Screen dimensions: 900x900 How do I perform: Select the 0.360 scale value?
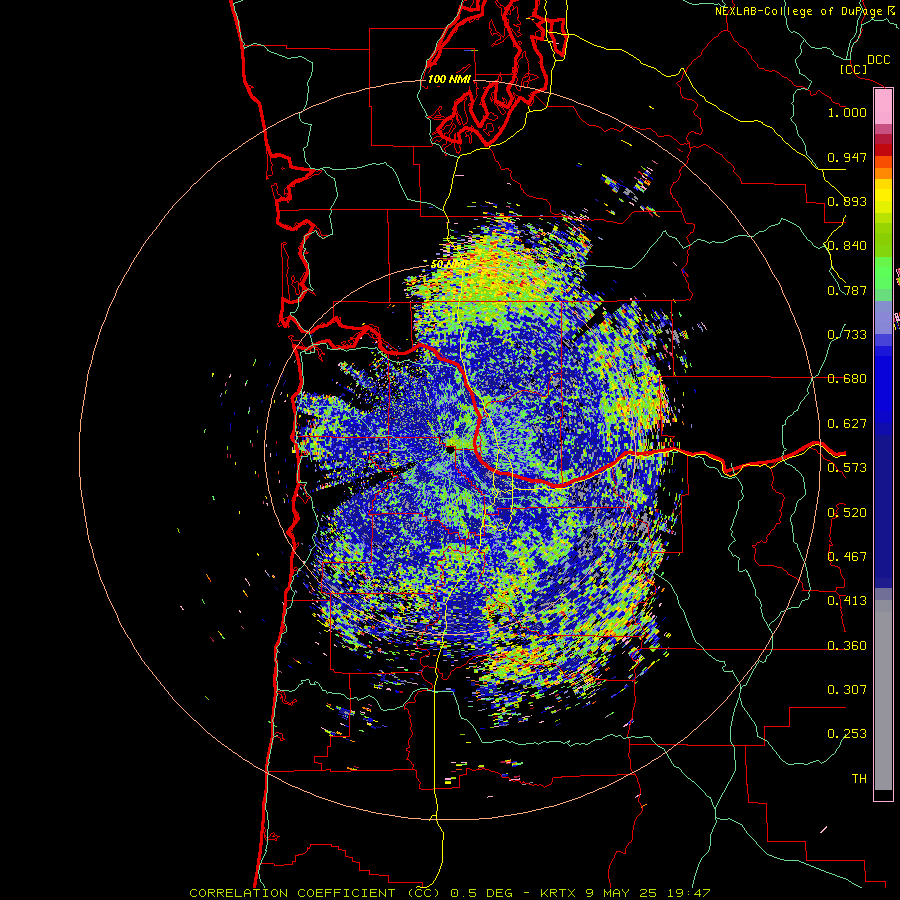click(x=847, y=646)
